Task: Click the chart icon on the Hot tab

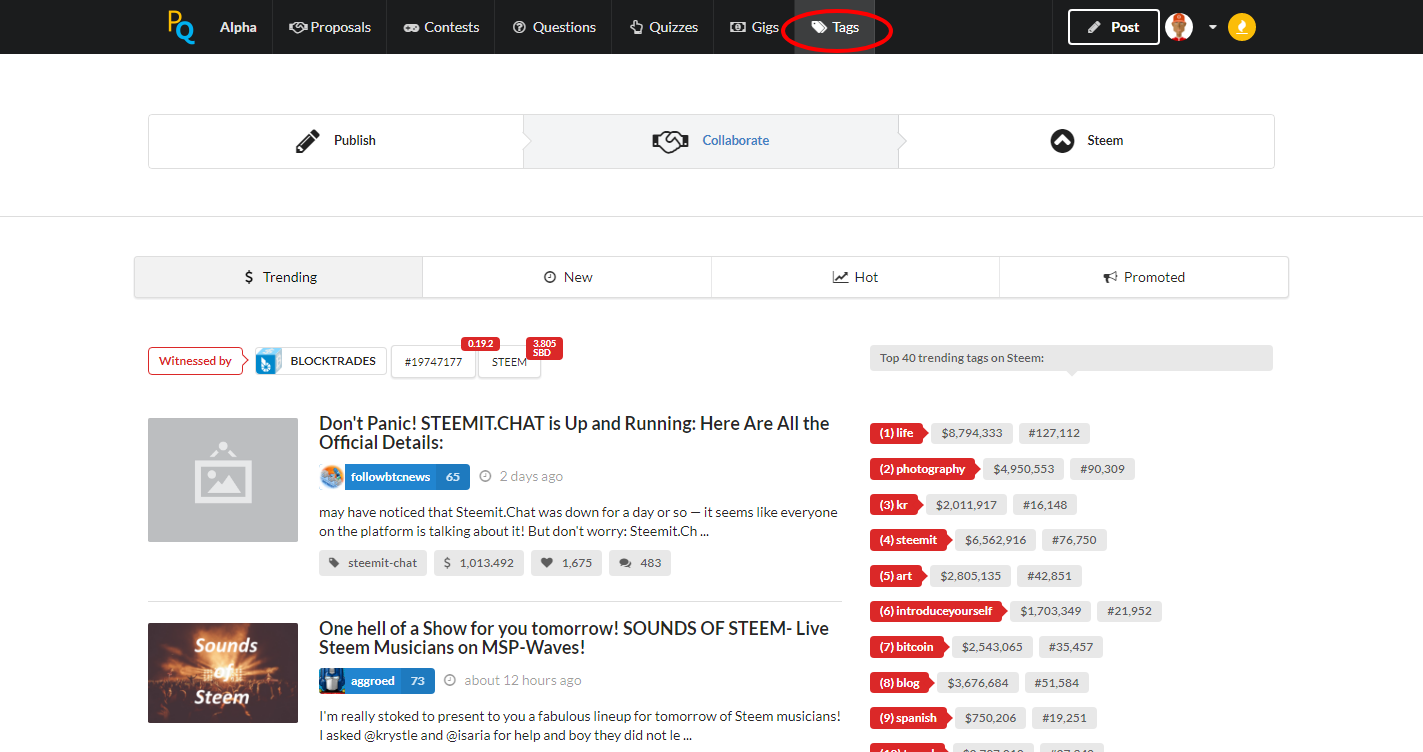Action: [x=840, y=276]
